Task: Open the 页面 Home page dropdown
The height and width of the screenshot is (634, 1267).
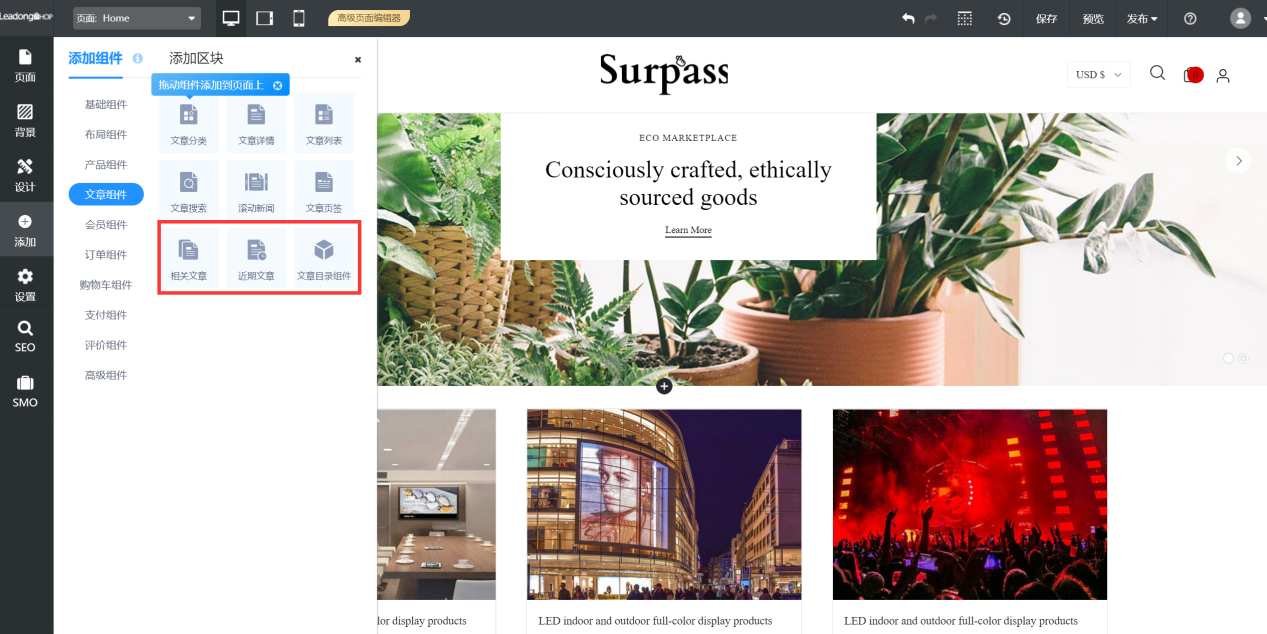Action: [137, 18]
